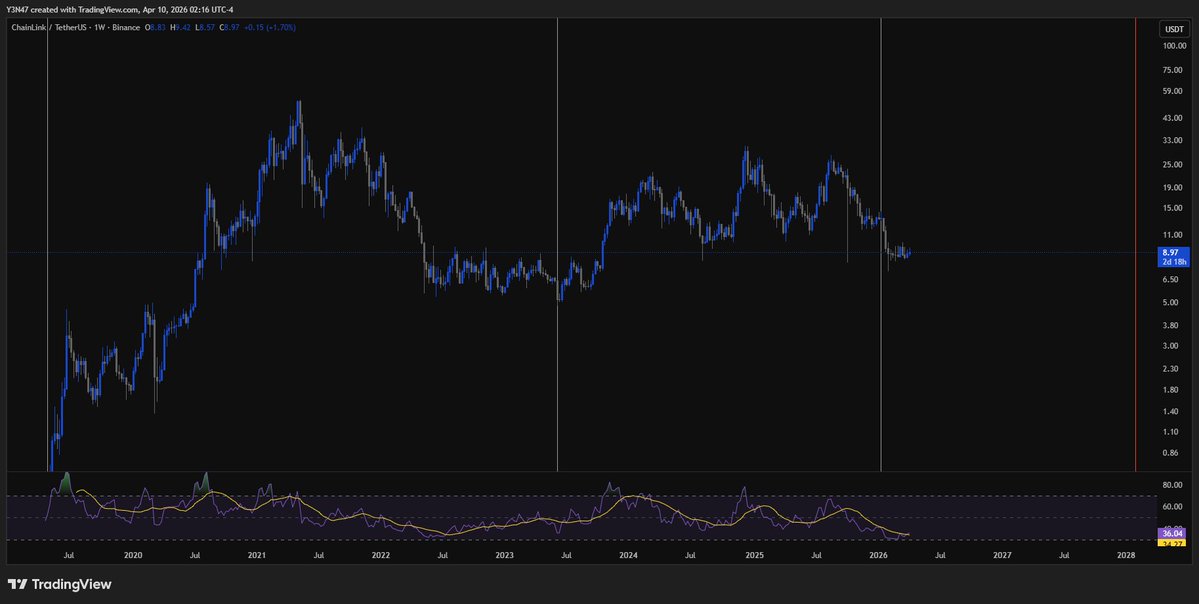Screen dimensions: 1199x604
Task: Click the 2024 time axis label
Action: [x=629, y=554]
